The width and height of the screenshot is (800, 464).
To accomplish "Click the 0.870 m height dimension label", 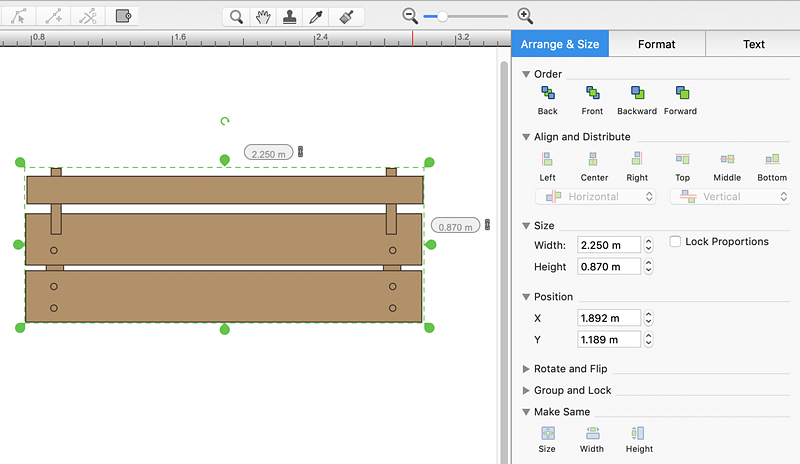I will [456, 226].
